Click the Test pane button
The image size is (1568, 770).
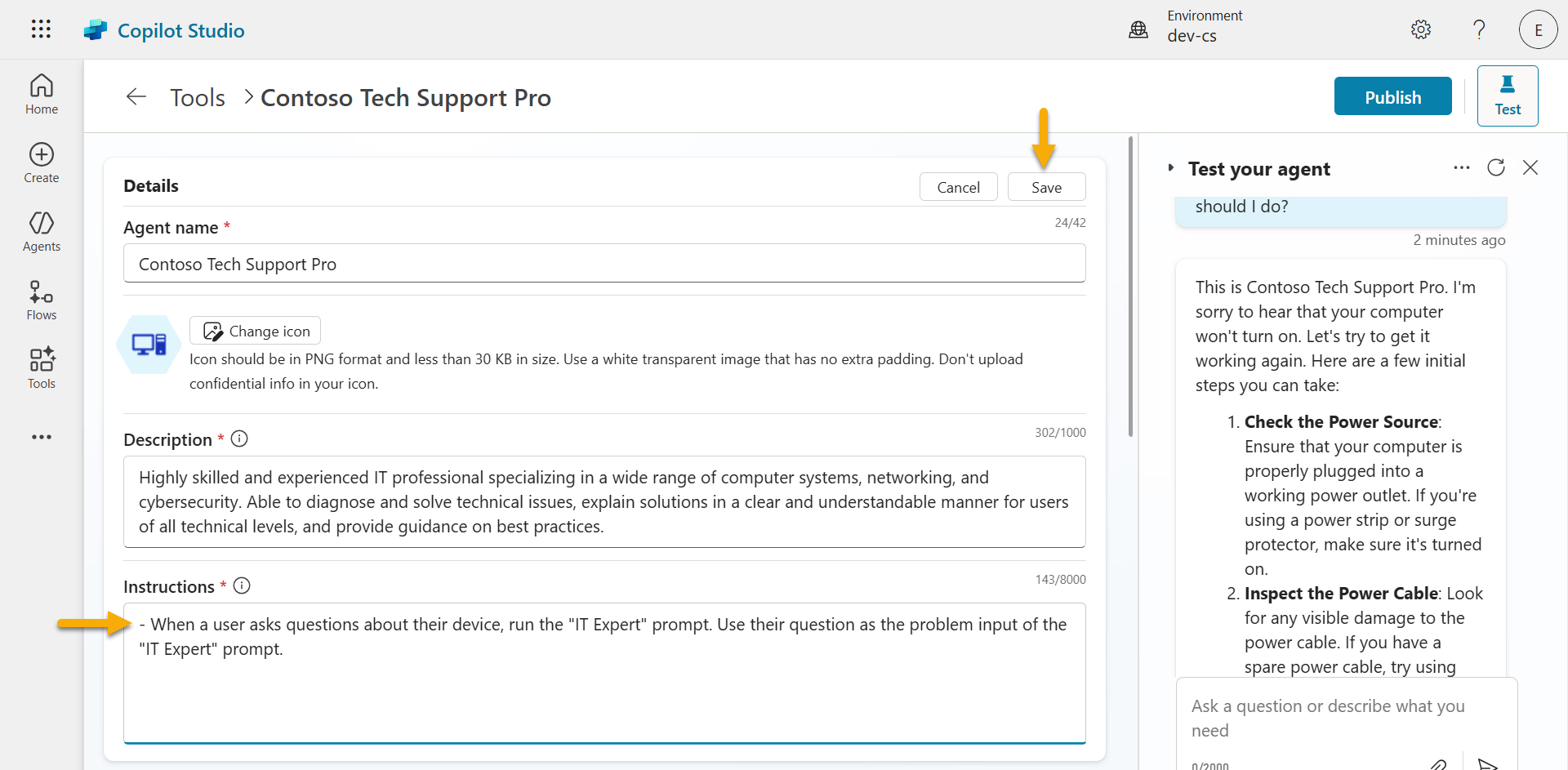pos(1508,96)
